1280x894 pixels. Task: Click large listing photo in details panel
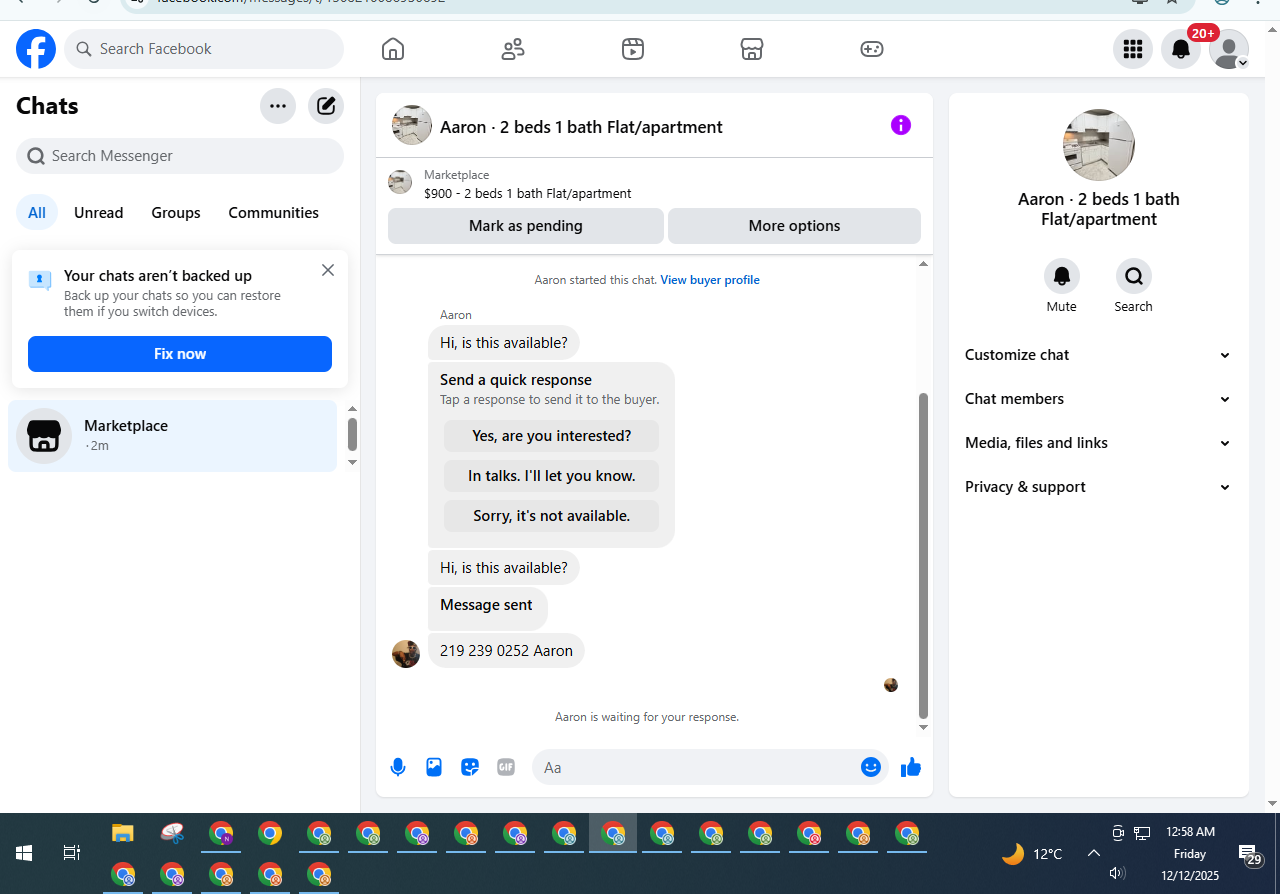(x=1099, y=145)
